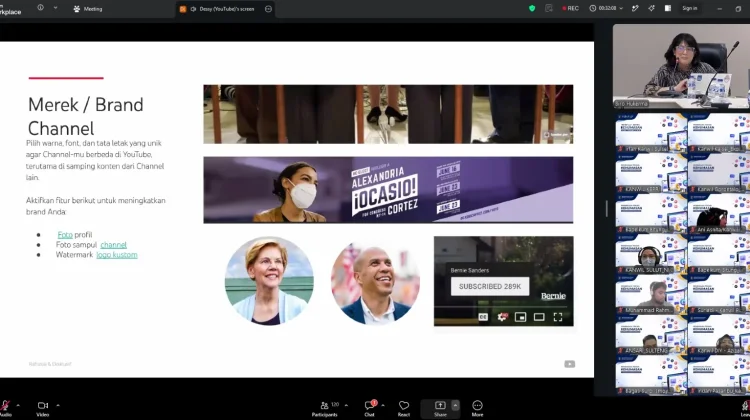Expand share options arrow
Viewport: 750px width, 420px height.
(455, 405)
